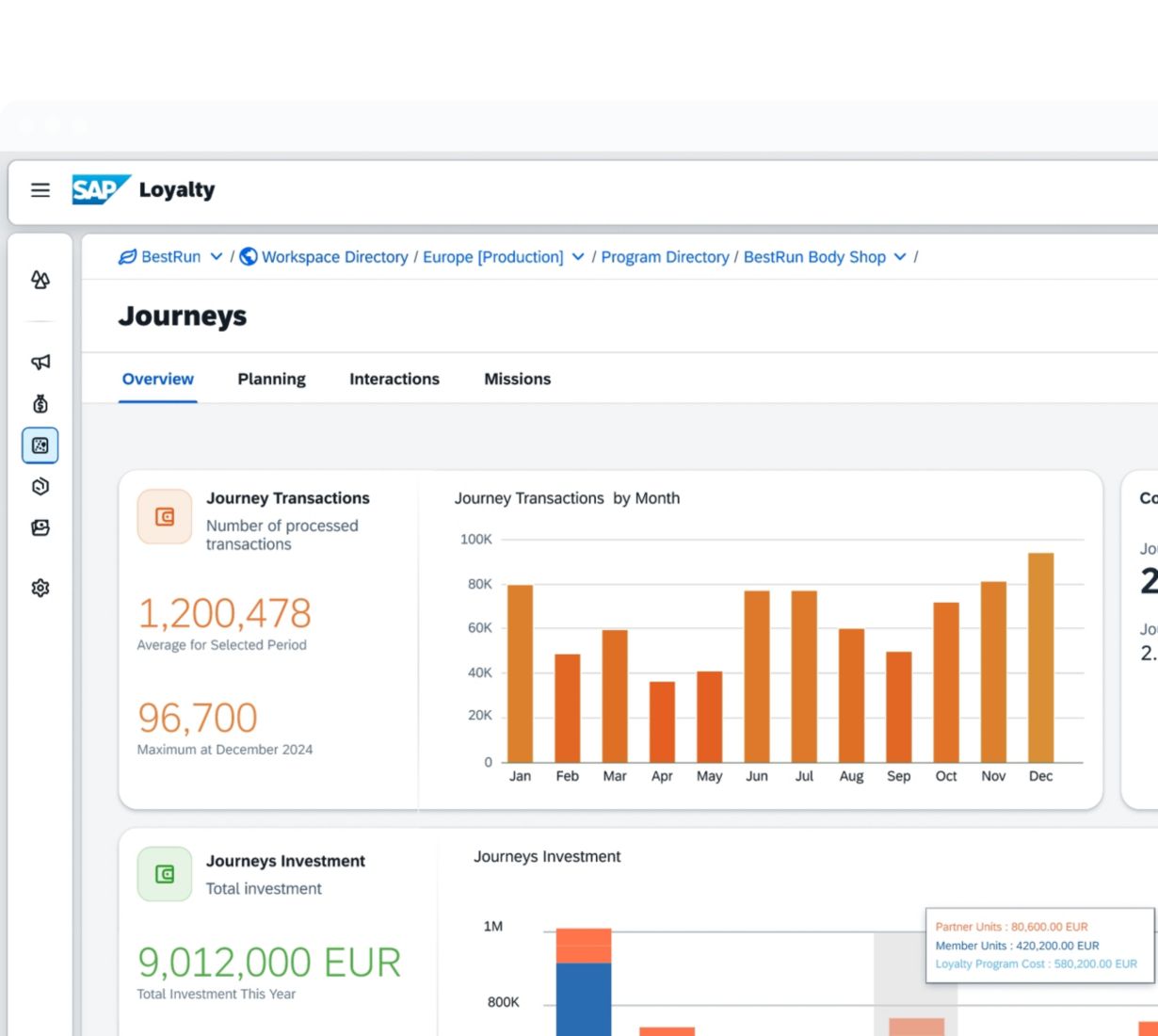Select the highlighted Journeys sidebar icon
Viewport: 1158px width, 1036px height.
tap(40, 445)
